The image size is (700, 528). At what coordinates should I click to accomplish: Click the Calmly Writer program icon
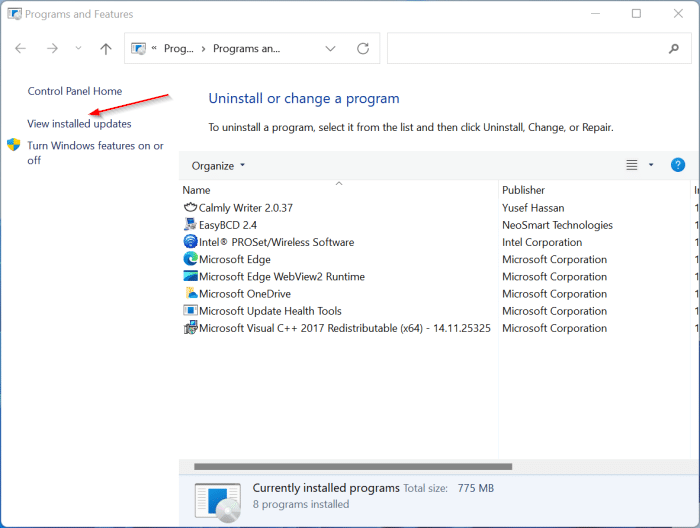190,208
